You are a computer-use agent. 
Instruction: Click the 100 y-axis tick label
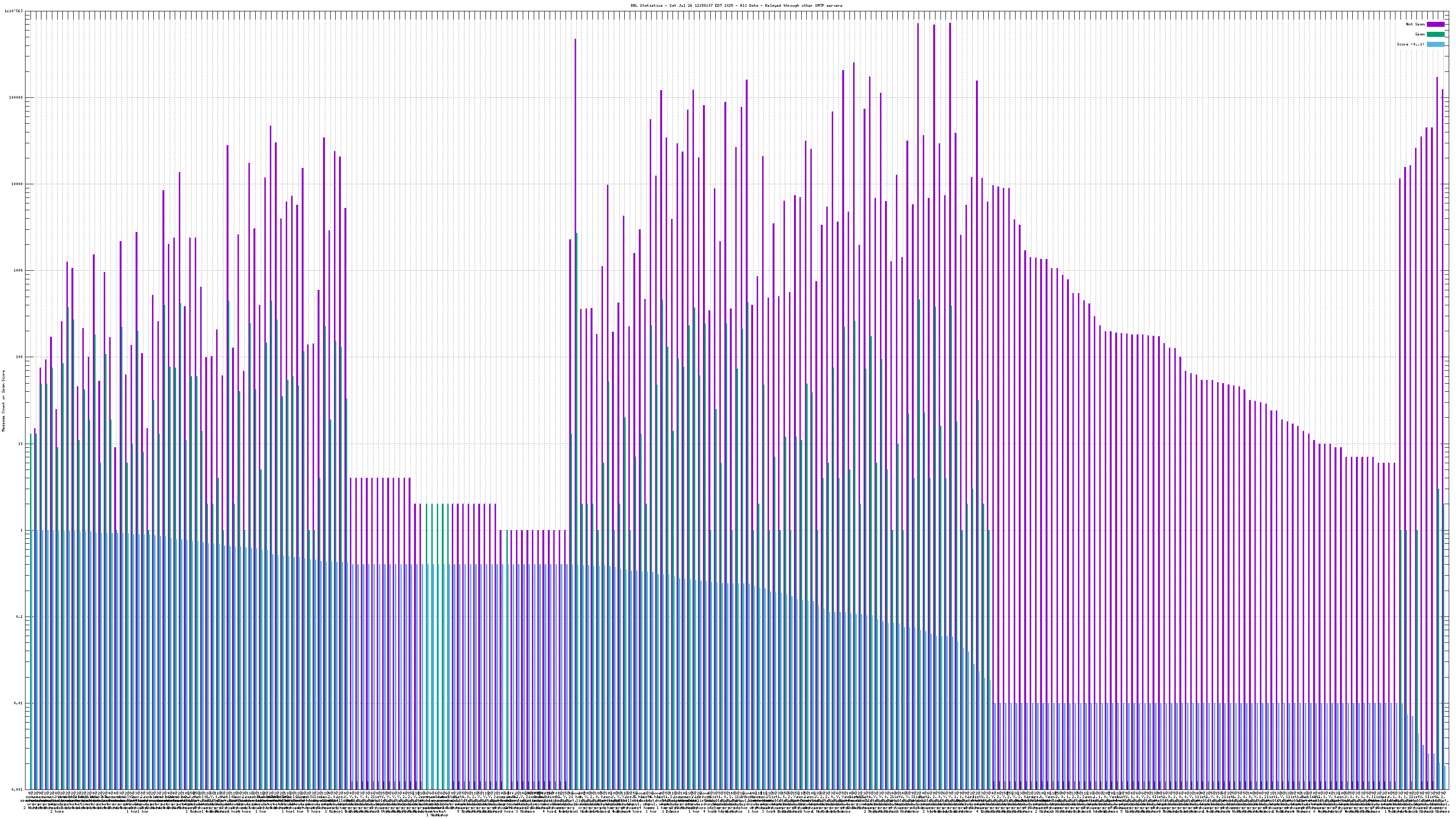tap(19, 357)
